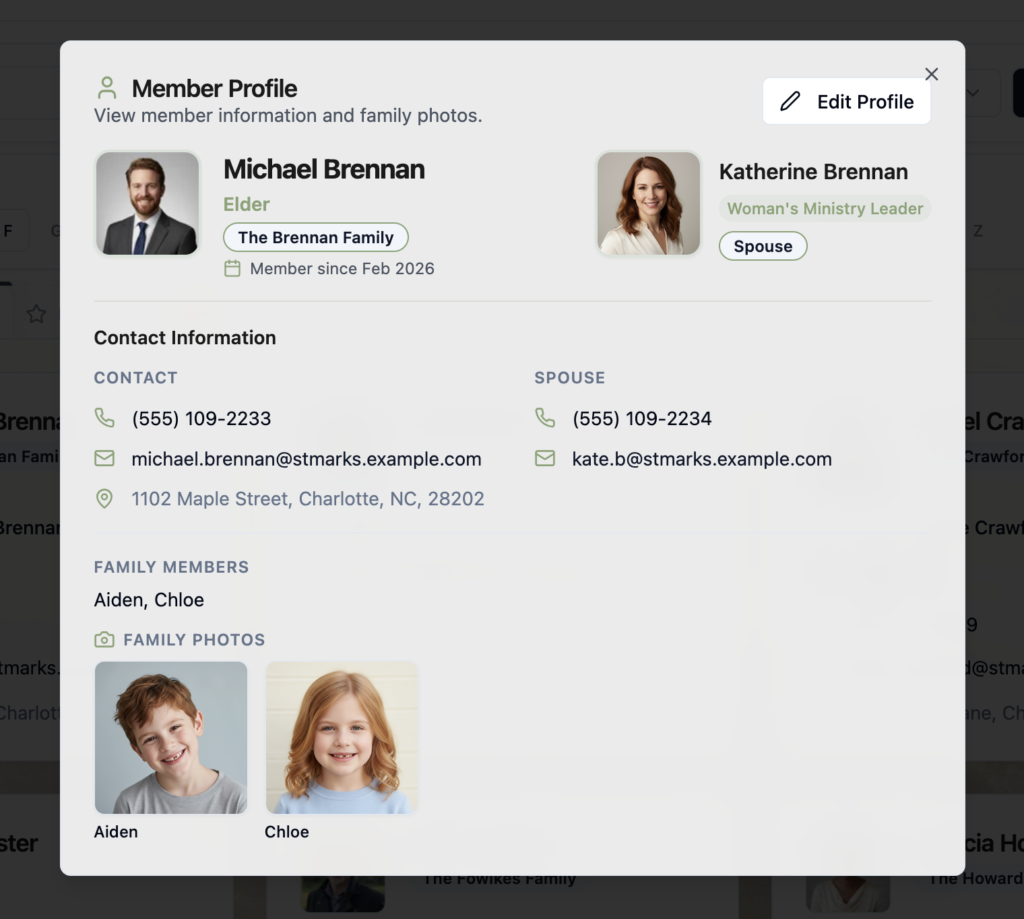The image size is (1024, 919).
Task: Click the envelope icon beside kate.b email
Action: point(545,459)
